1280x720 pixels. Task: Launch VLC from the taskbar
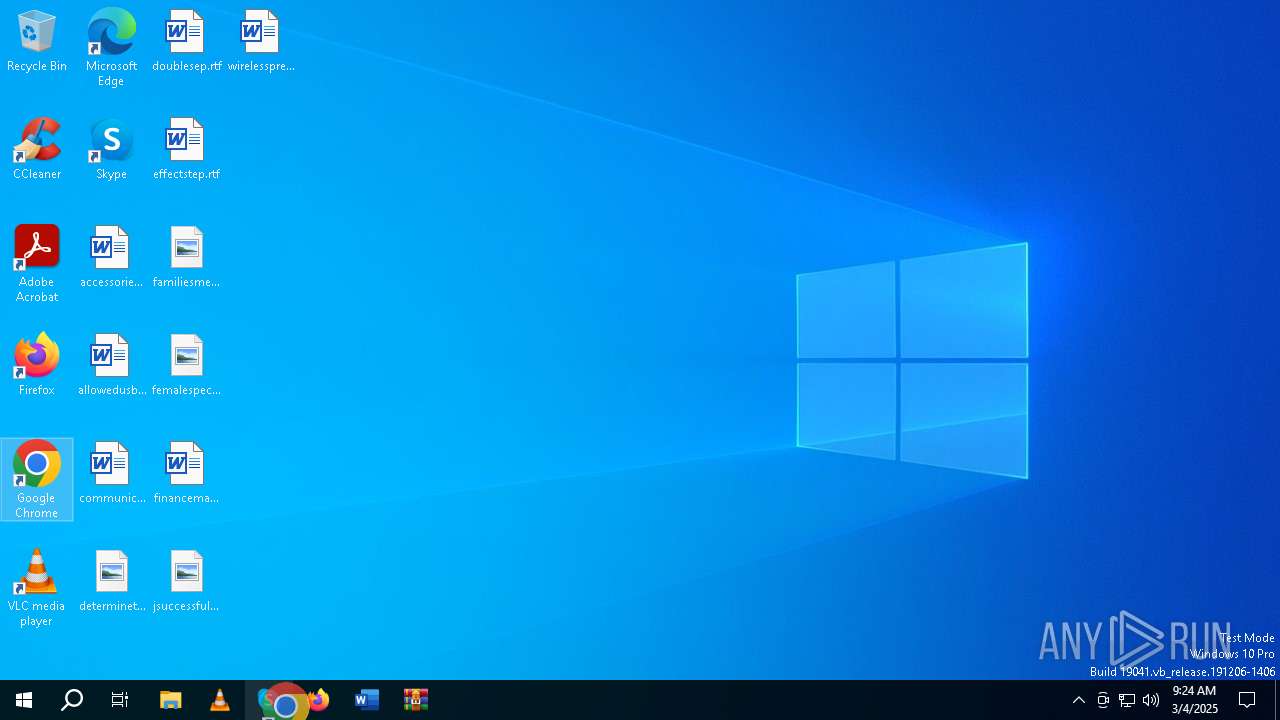pyautogui.click(x=220, y=700)
